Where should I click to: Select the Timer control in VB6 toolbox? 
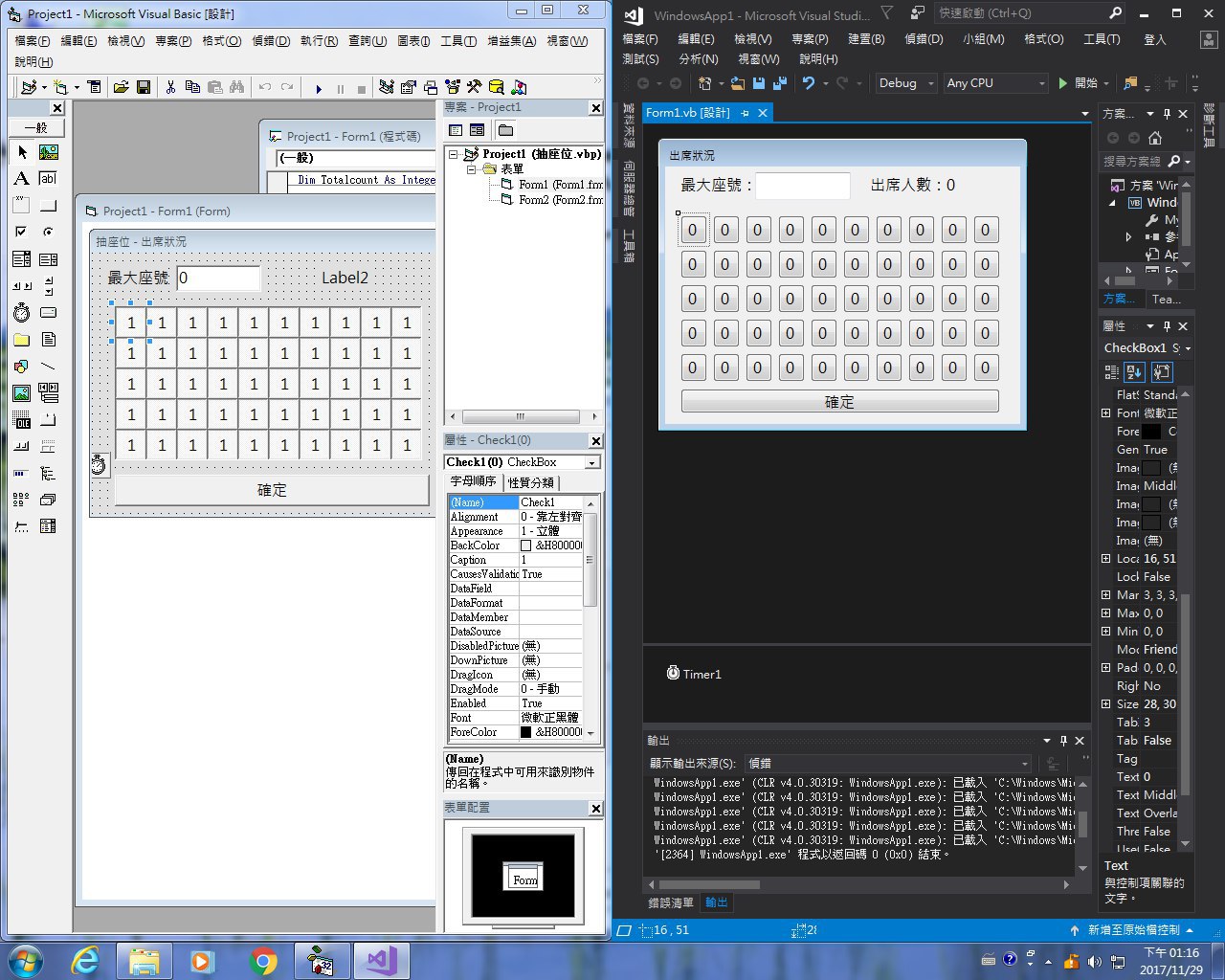click(21, 313)
